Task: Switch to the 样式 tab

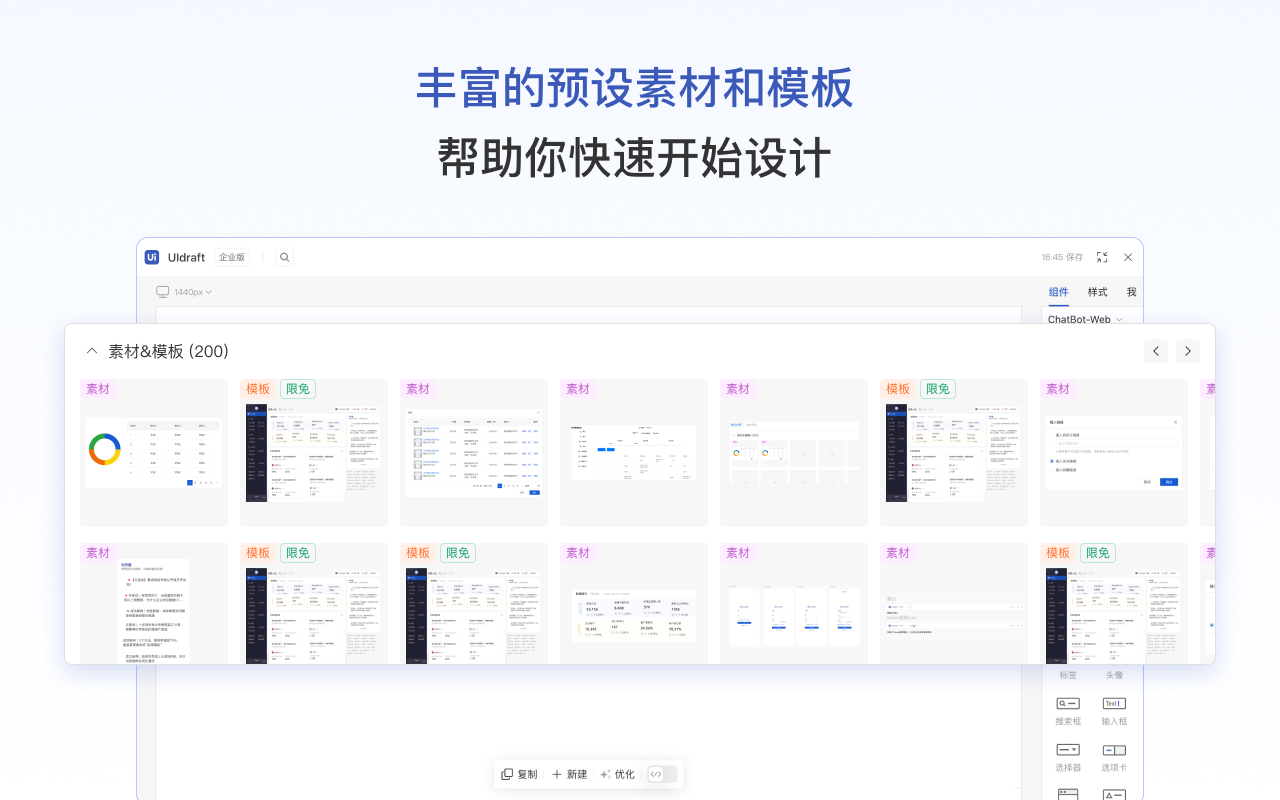Action: click(1098, 292)
